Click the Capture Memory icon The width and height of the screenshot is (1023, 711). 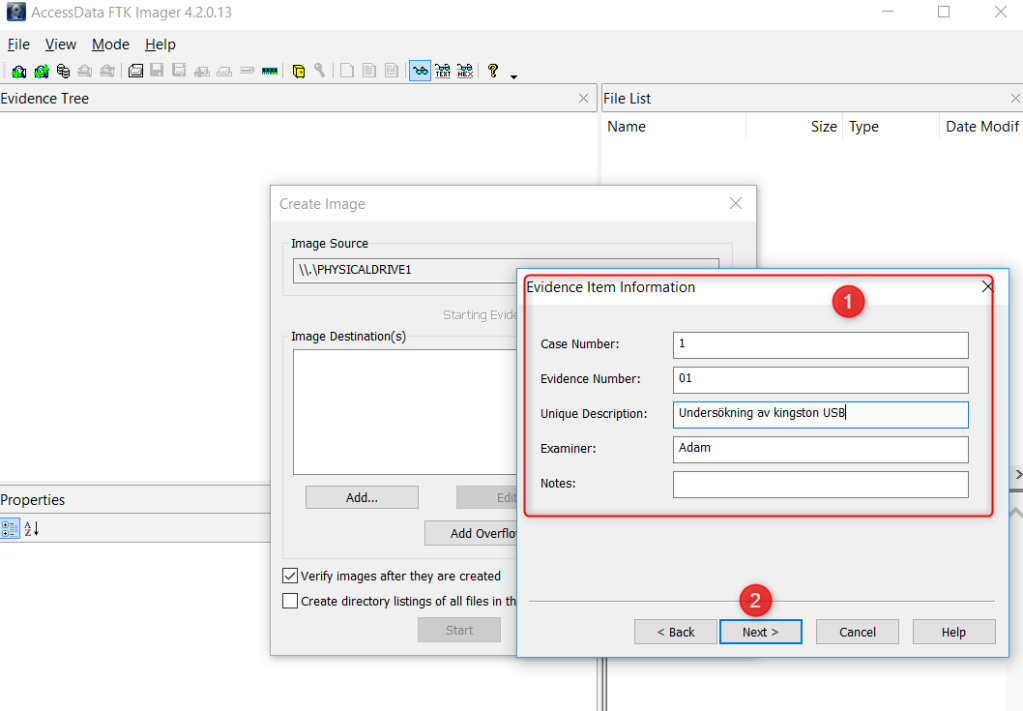click(269, 71)
